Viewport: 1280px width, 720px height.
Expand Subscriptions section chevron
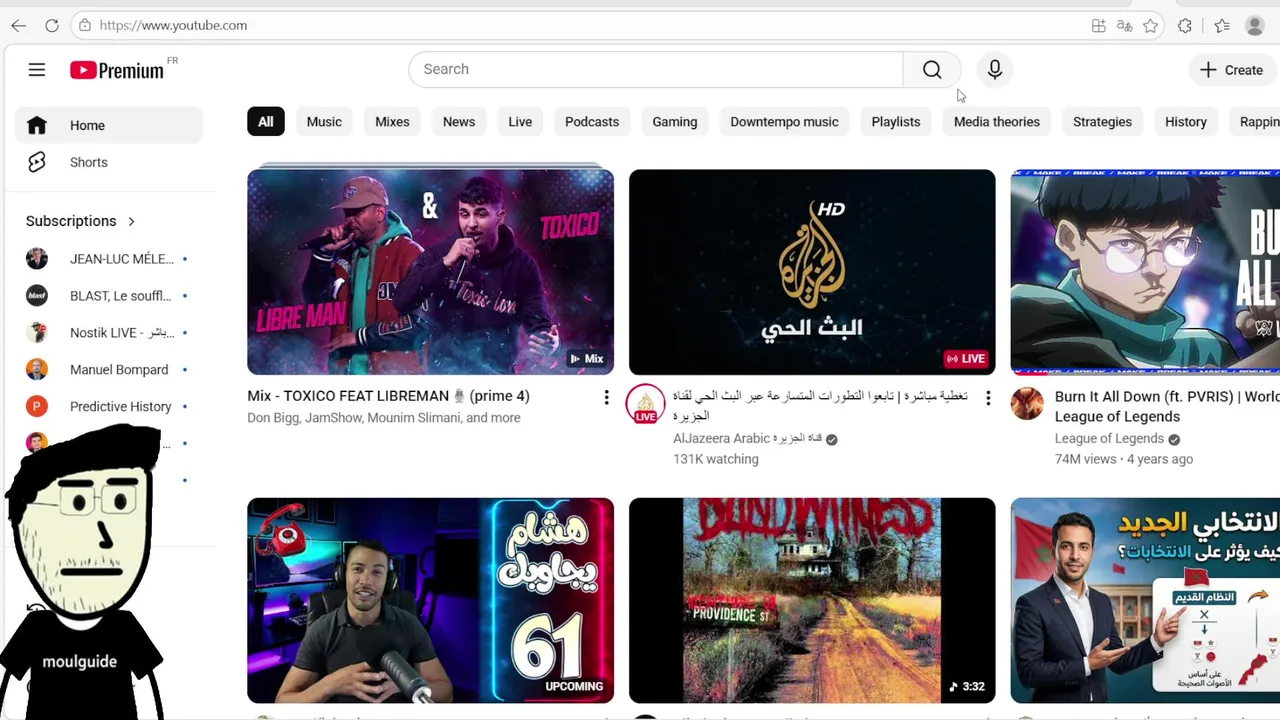coord(131,221)
